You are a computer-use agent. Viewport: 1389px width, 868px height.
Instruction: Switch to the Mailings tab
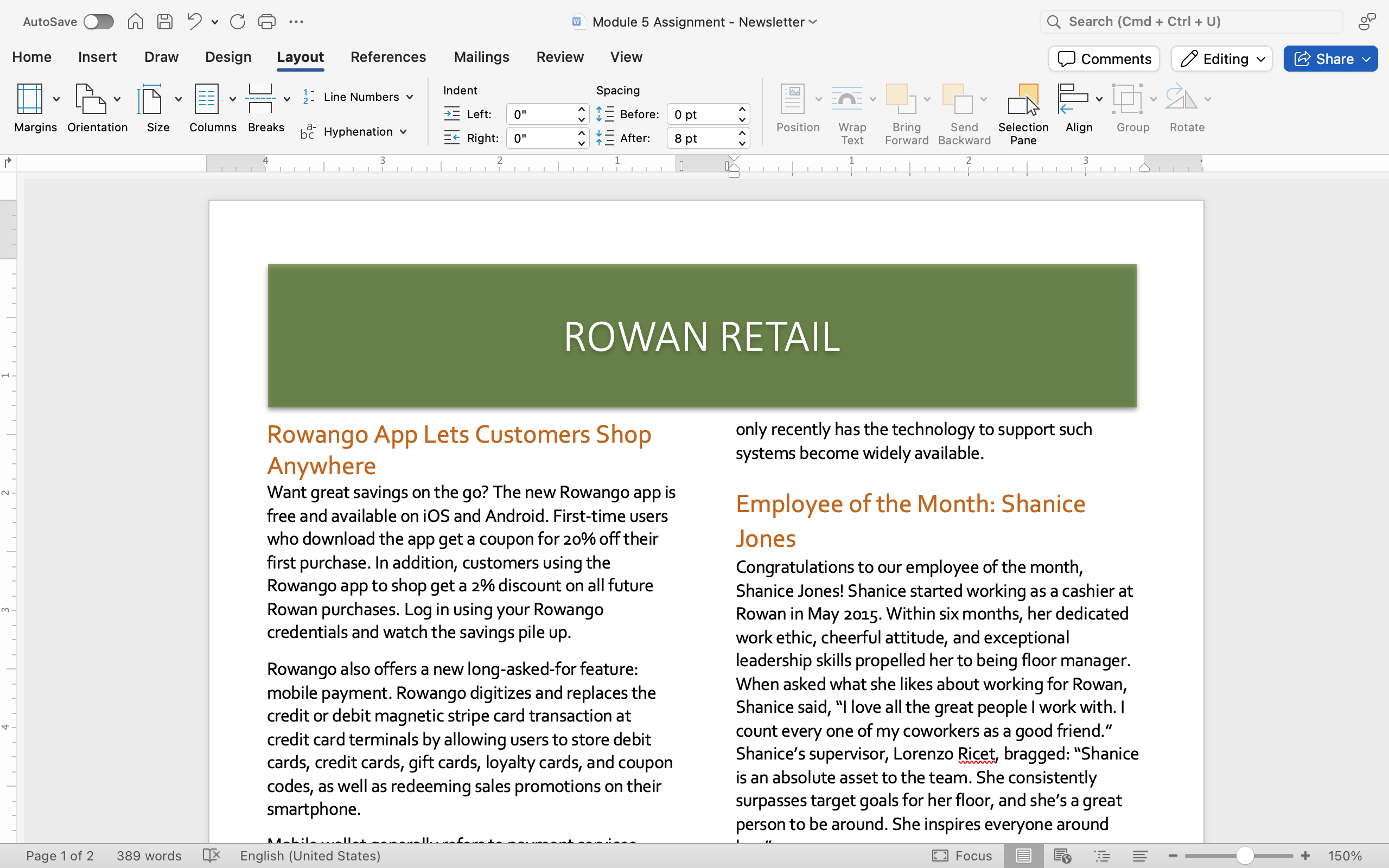coord(481,57)
